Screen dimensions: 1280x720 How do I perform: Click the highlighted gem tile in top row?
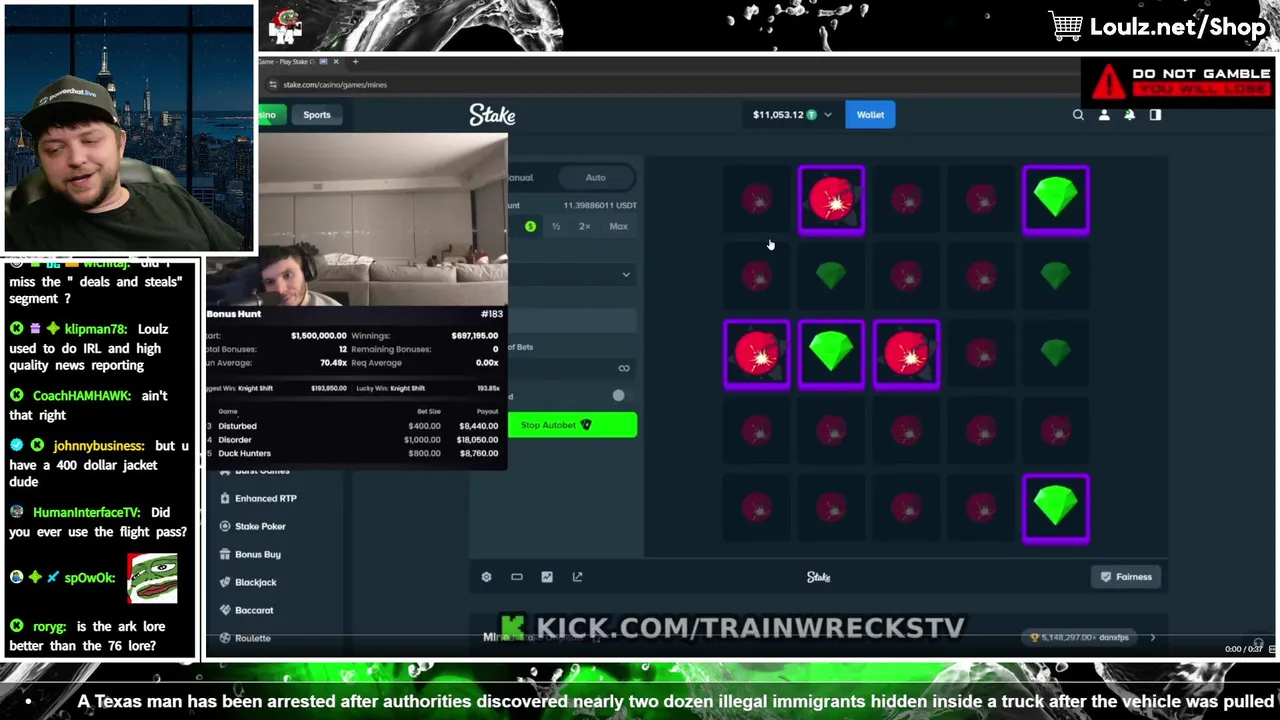point(1056,201)
